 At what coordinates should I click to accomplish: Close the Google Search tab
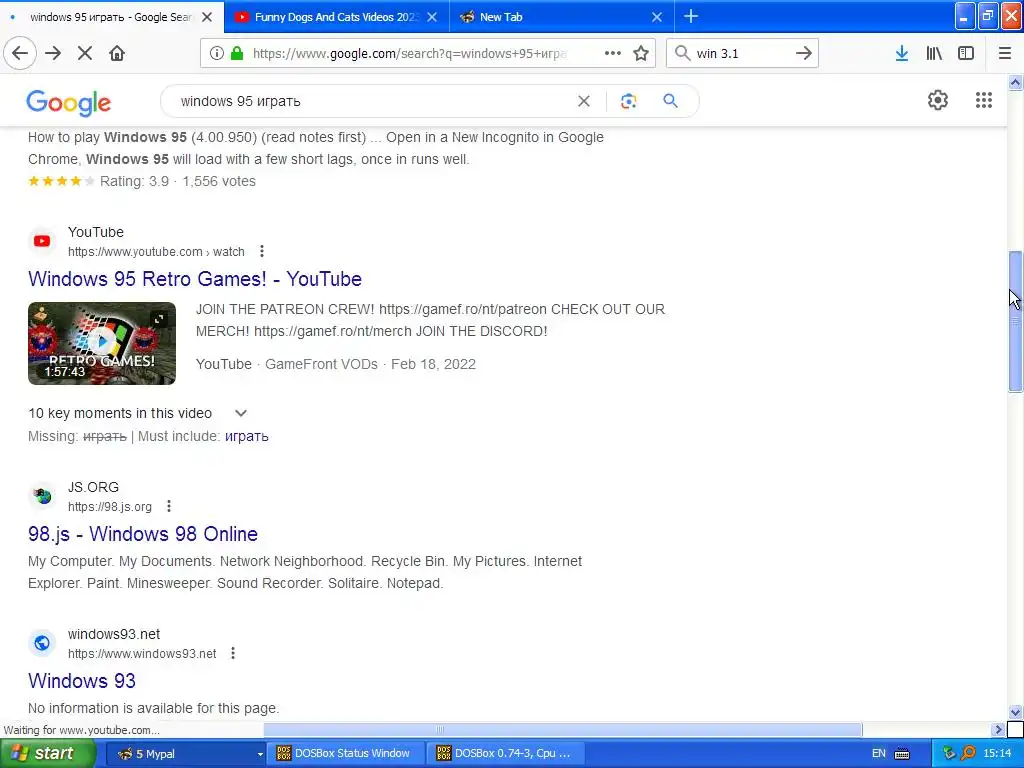(207, 17)
